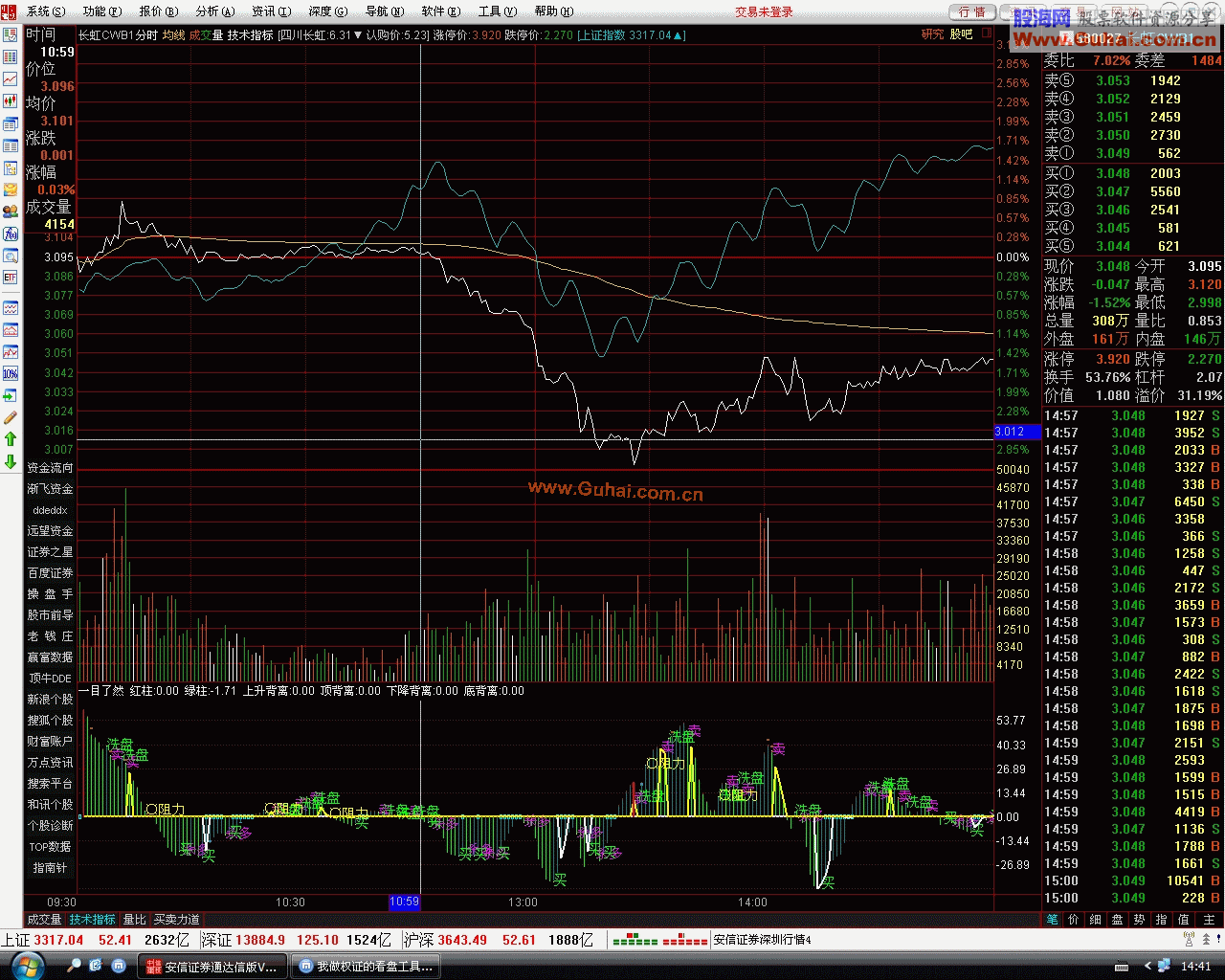Click the blue wave chart sidebar icon

point(11,308)
